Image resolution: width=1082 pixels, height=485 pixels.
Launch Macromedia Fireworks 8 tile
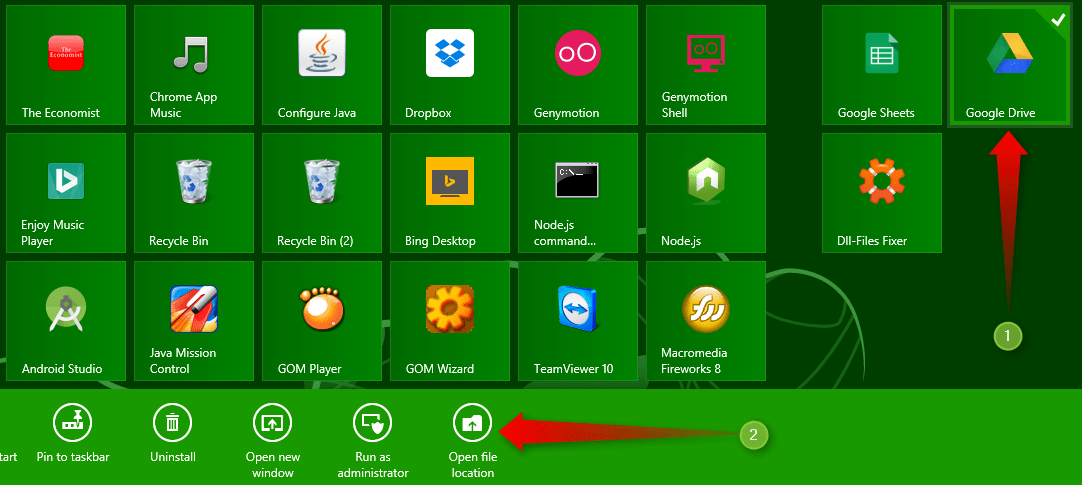tap(706, 320)
